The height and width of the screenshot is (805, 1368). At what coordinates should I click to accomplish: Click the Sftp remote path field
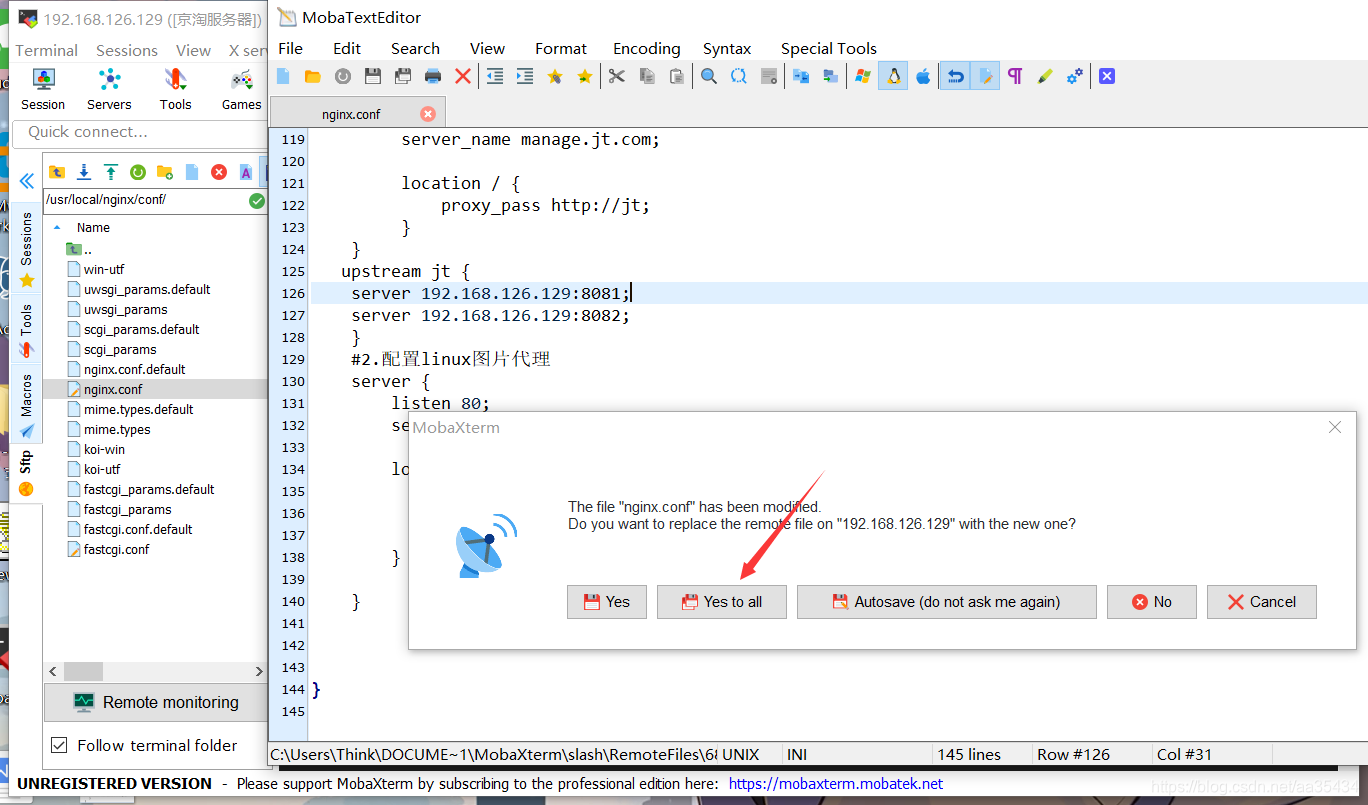pos(144,200)
